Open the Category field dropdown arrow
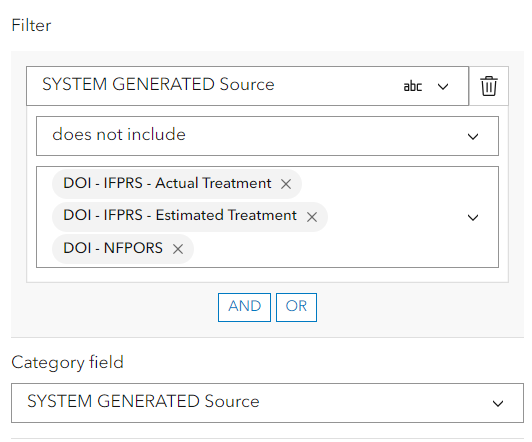The height and width of the screenshot is (442, 532). pos(498,403)
